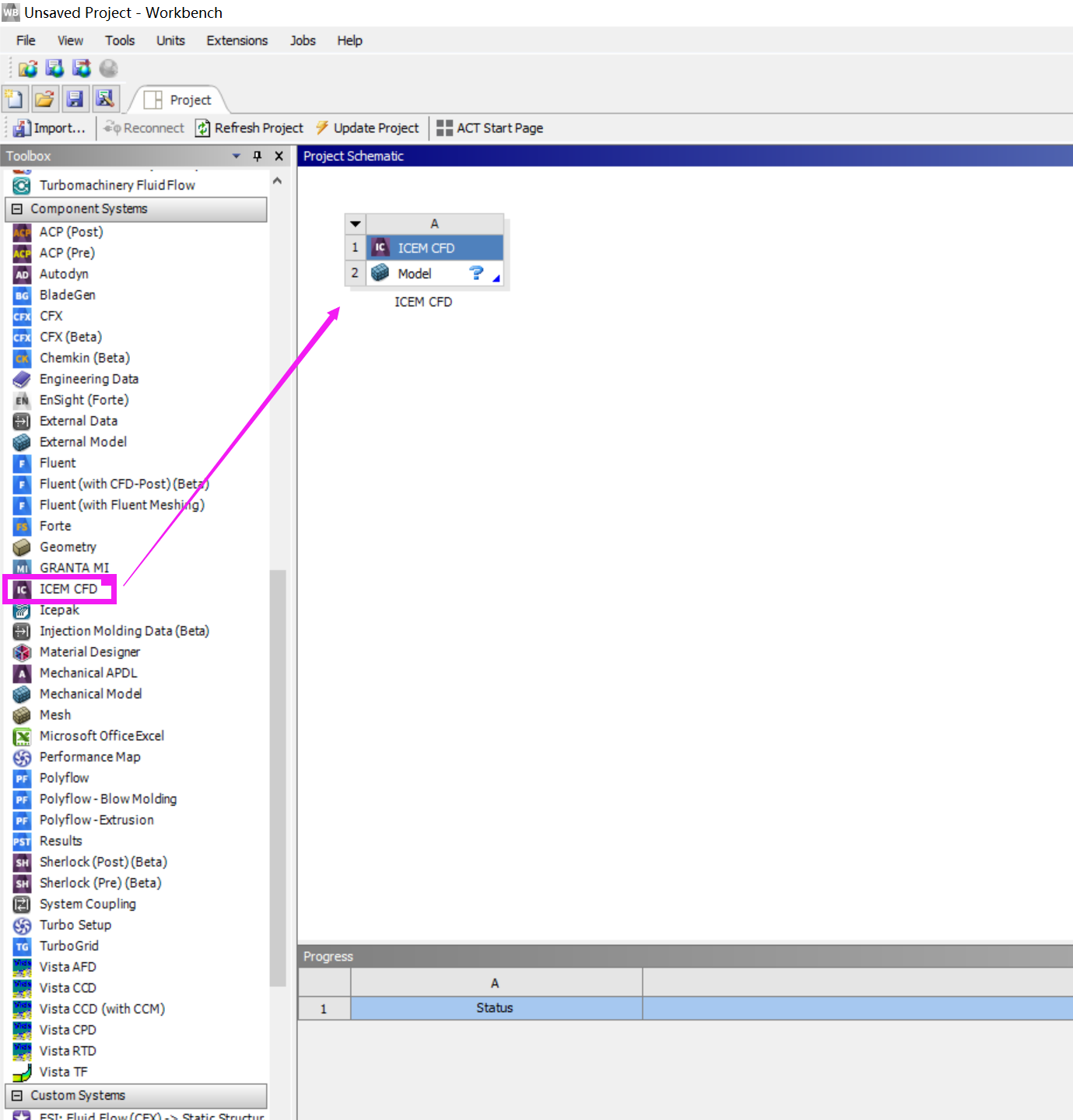
Task: Open the Help menu
Action: coord(349,40)
